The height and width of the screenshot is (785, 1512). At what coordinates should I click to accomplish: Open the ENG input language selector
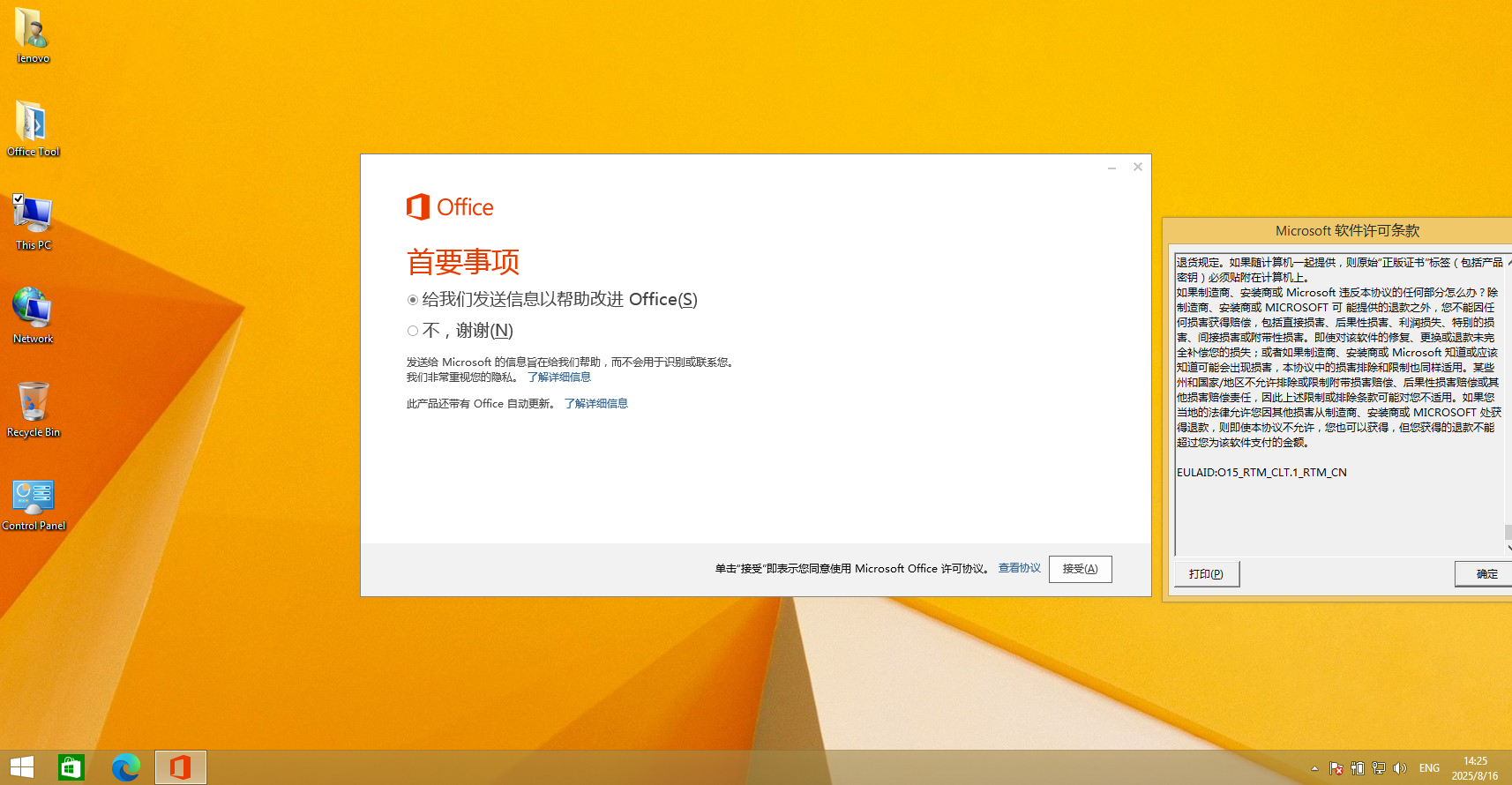(1429, 768)
